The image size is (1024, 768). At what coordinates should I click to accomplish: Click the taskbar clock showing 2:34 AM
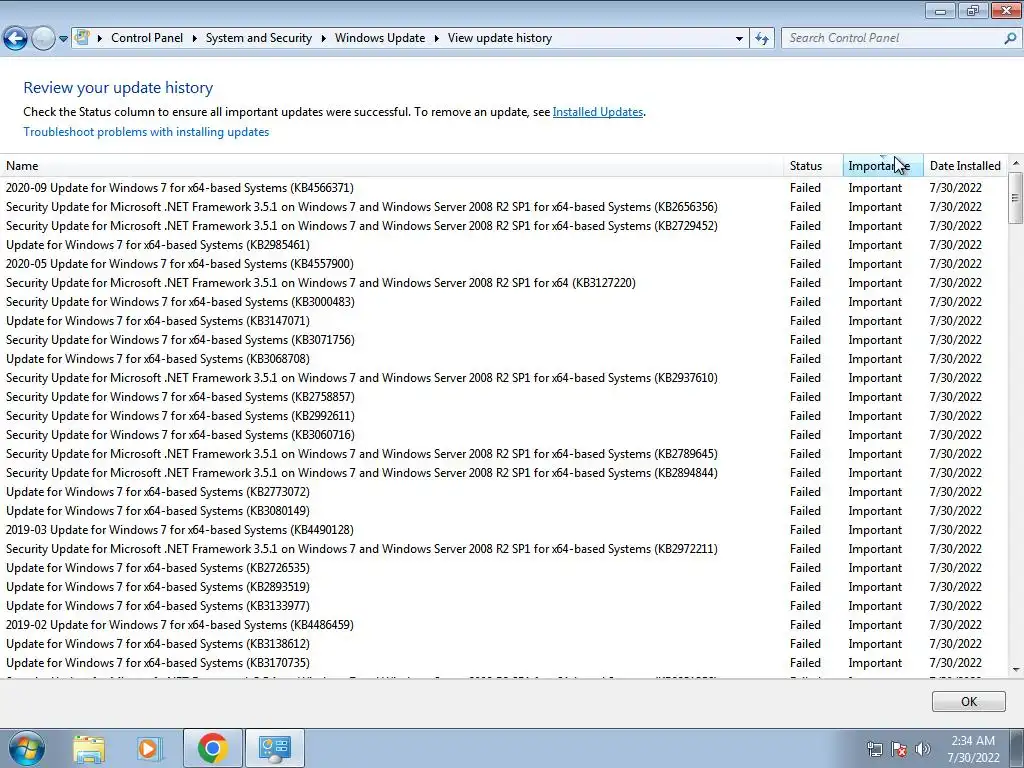(973, 749)
